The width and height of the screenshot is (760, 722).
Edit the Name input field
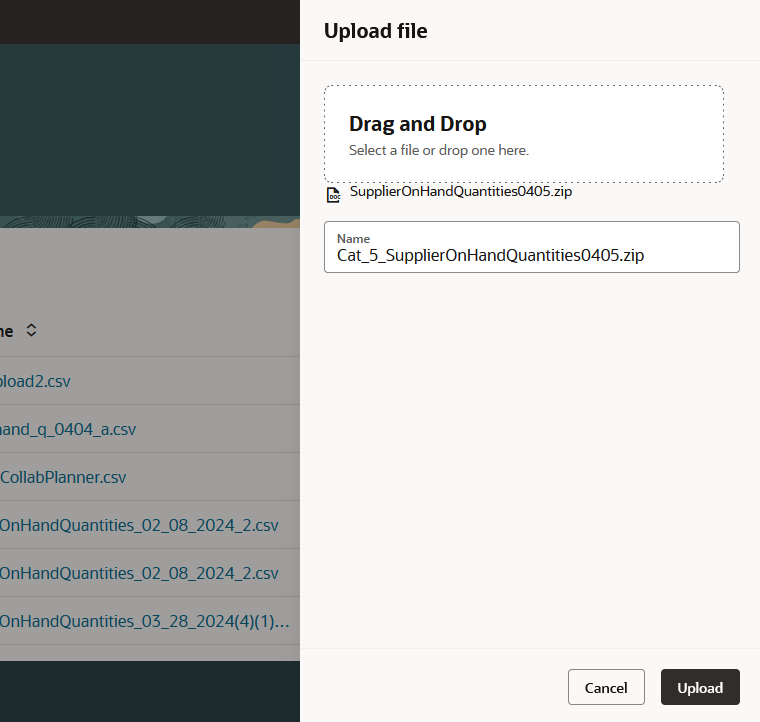[532, 247]
